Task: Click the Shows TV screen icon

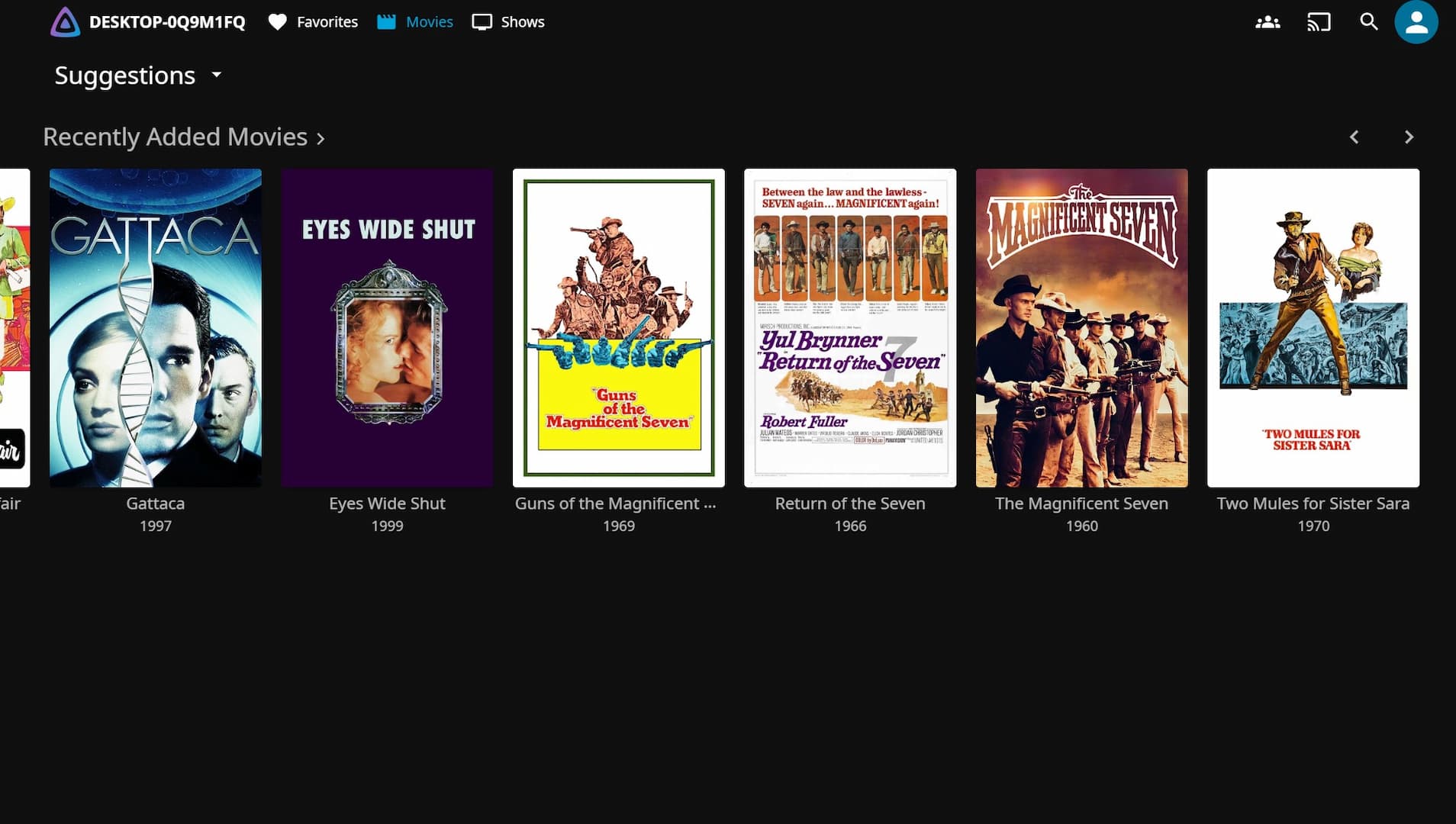Action: coord(482,22)
